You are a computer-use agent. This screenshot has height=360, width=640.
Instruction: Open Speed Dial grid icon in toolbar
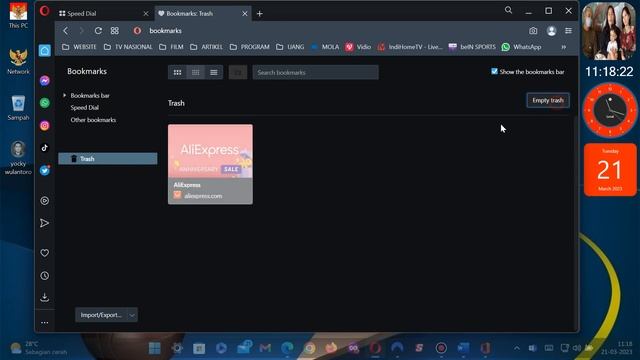pos(115,31)
